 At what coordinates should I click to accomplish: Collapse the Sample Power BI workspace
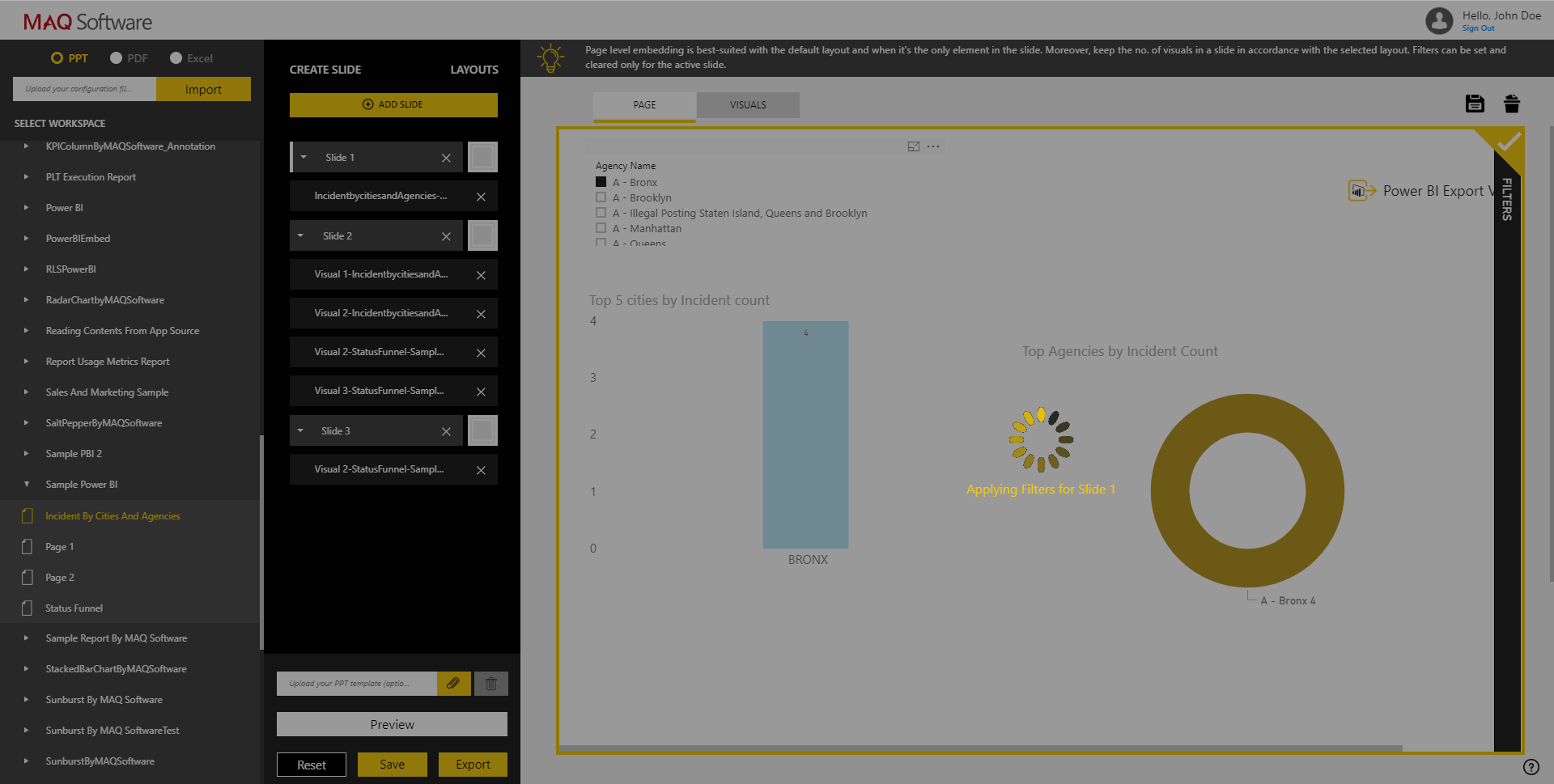point(25,484)
